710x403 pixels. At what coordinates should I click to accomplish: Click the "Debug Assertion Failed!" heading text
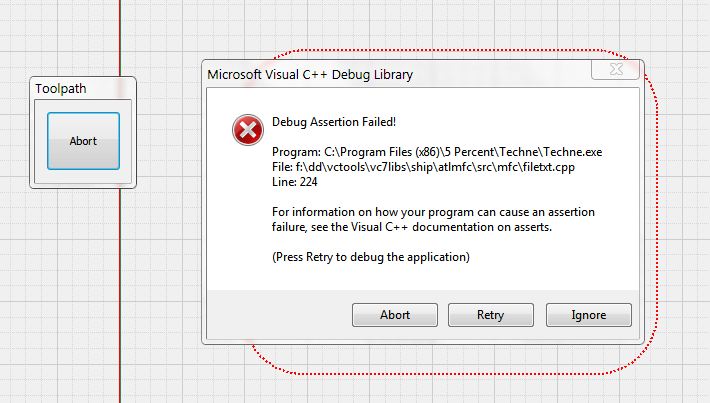[334, 122]
